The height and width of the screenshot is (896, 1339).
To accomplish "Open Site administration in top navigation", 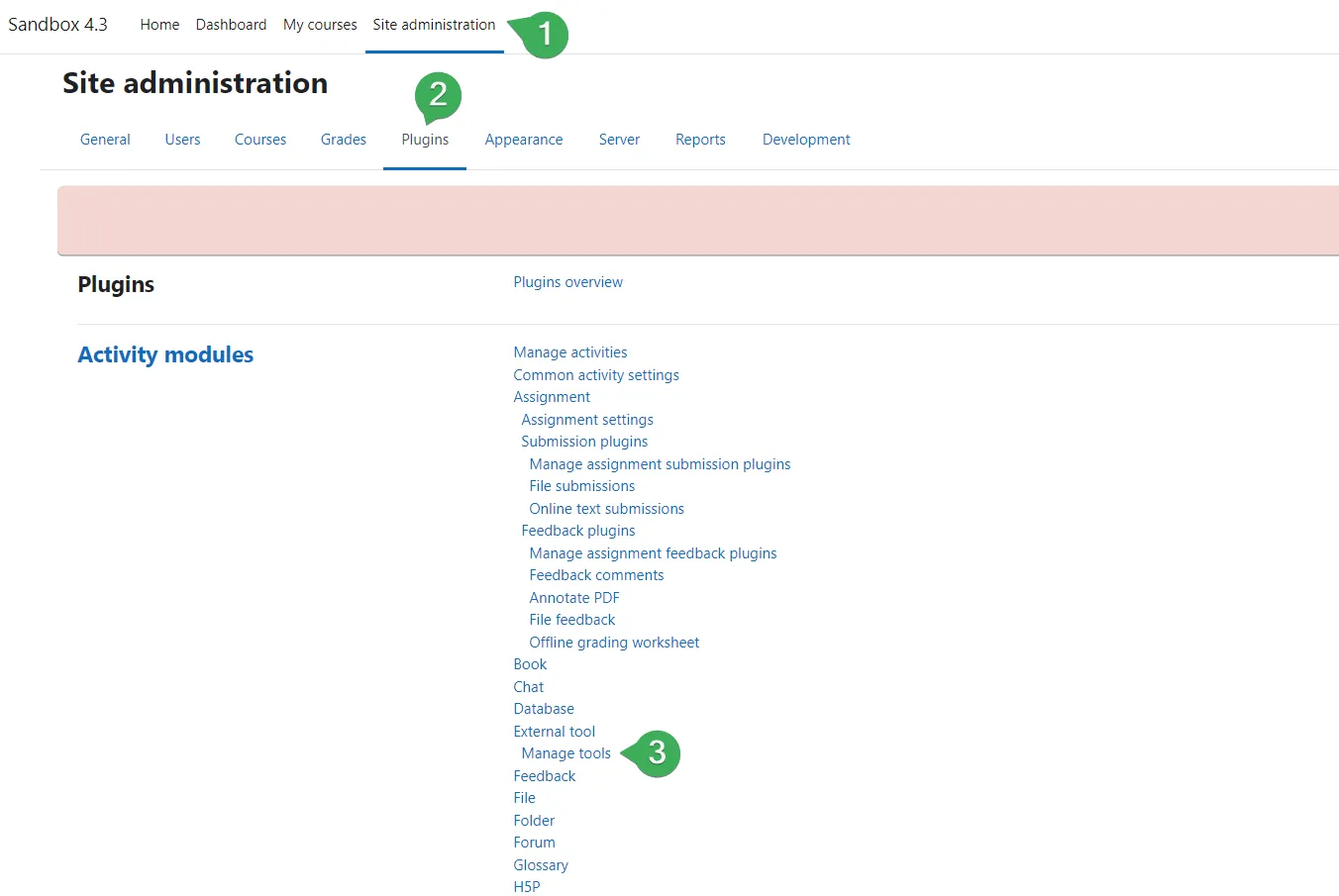I will pos(434,25).
